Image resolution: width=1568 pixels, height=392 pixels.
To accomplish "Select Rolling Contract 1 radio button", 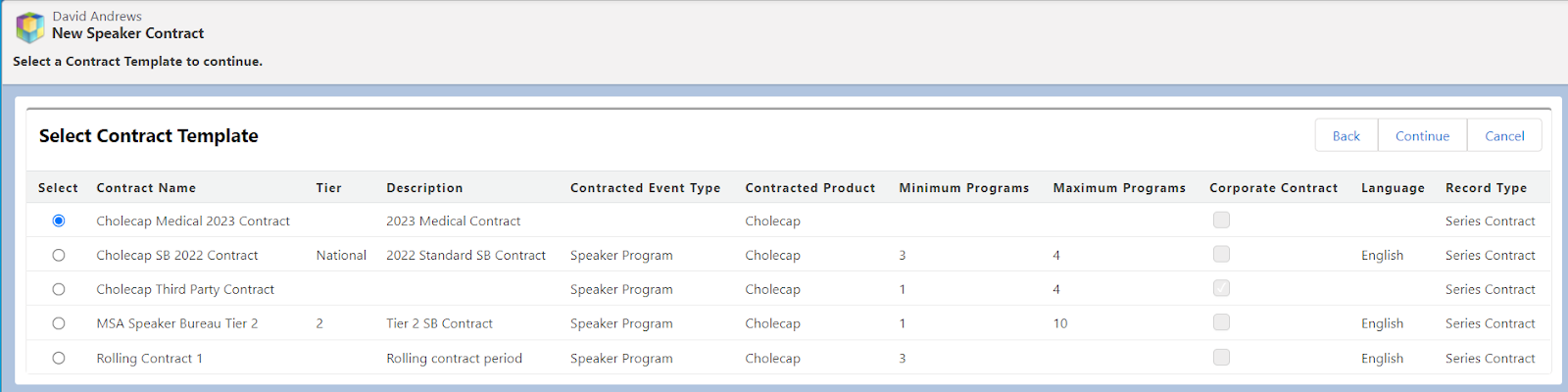I will (x=59, y=358).
